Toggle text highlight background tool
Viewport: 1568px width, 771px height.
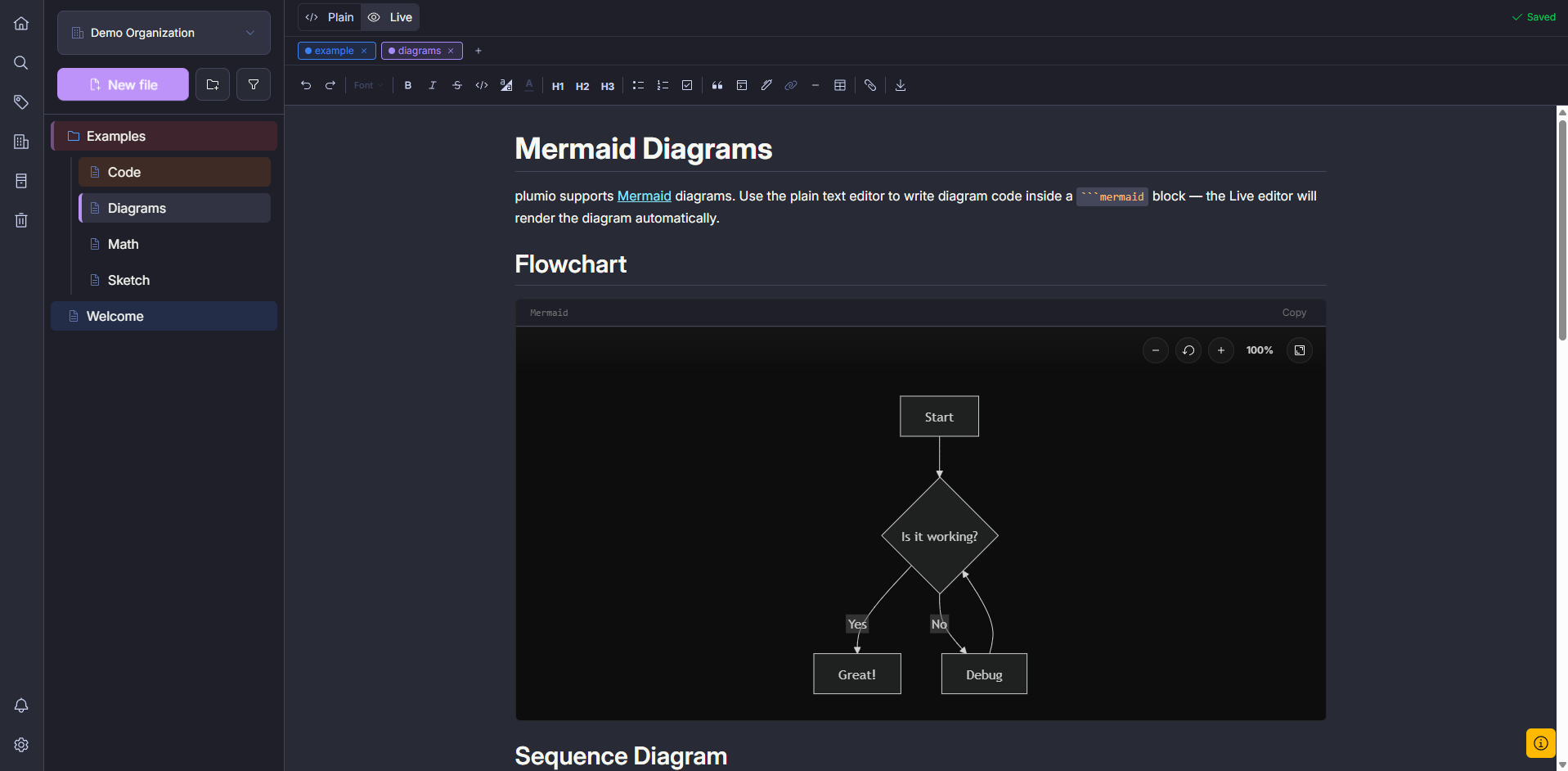[506, 85]
